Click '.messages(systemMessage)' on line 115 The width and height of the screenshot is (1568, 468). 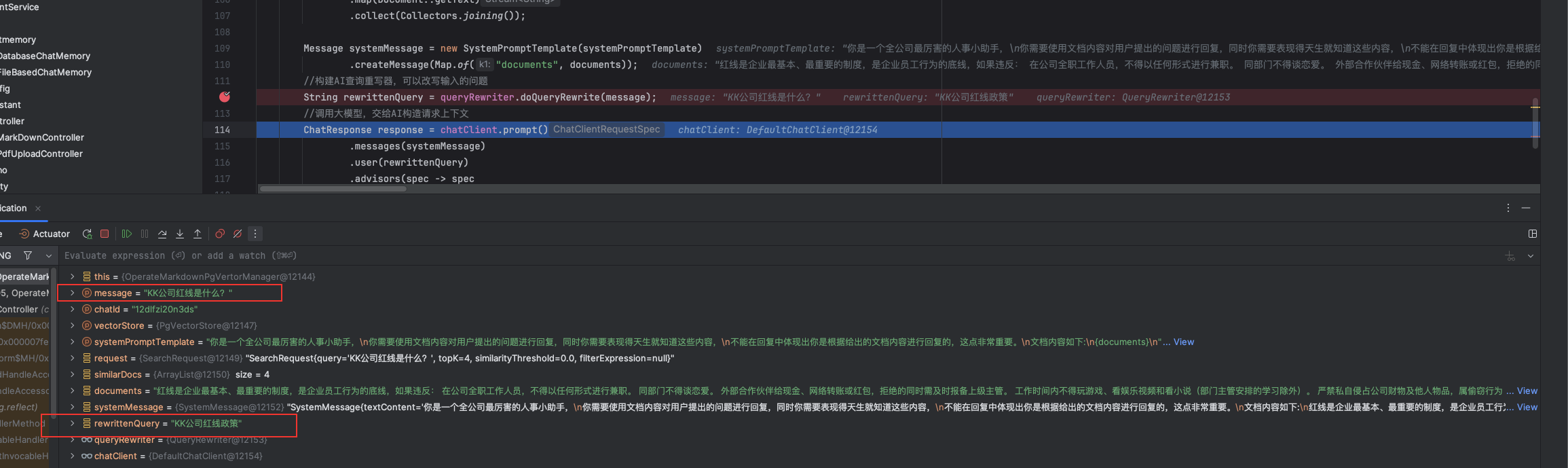tap(417, 146)
